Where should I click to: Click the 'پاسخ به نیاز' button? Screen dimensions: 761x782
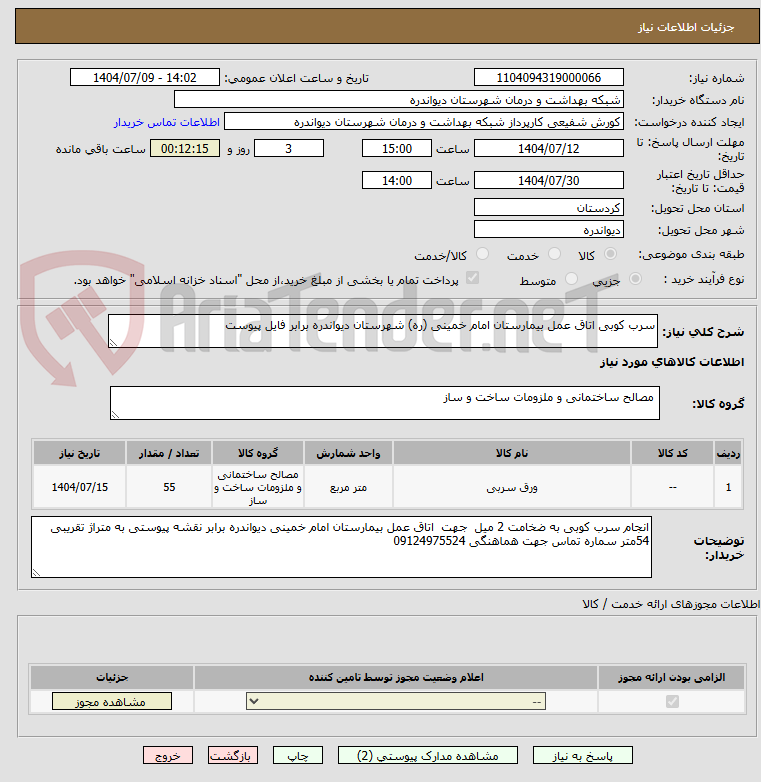click(582, 756)
